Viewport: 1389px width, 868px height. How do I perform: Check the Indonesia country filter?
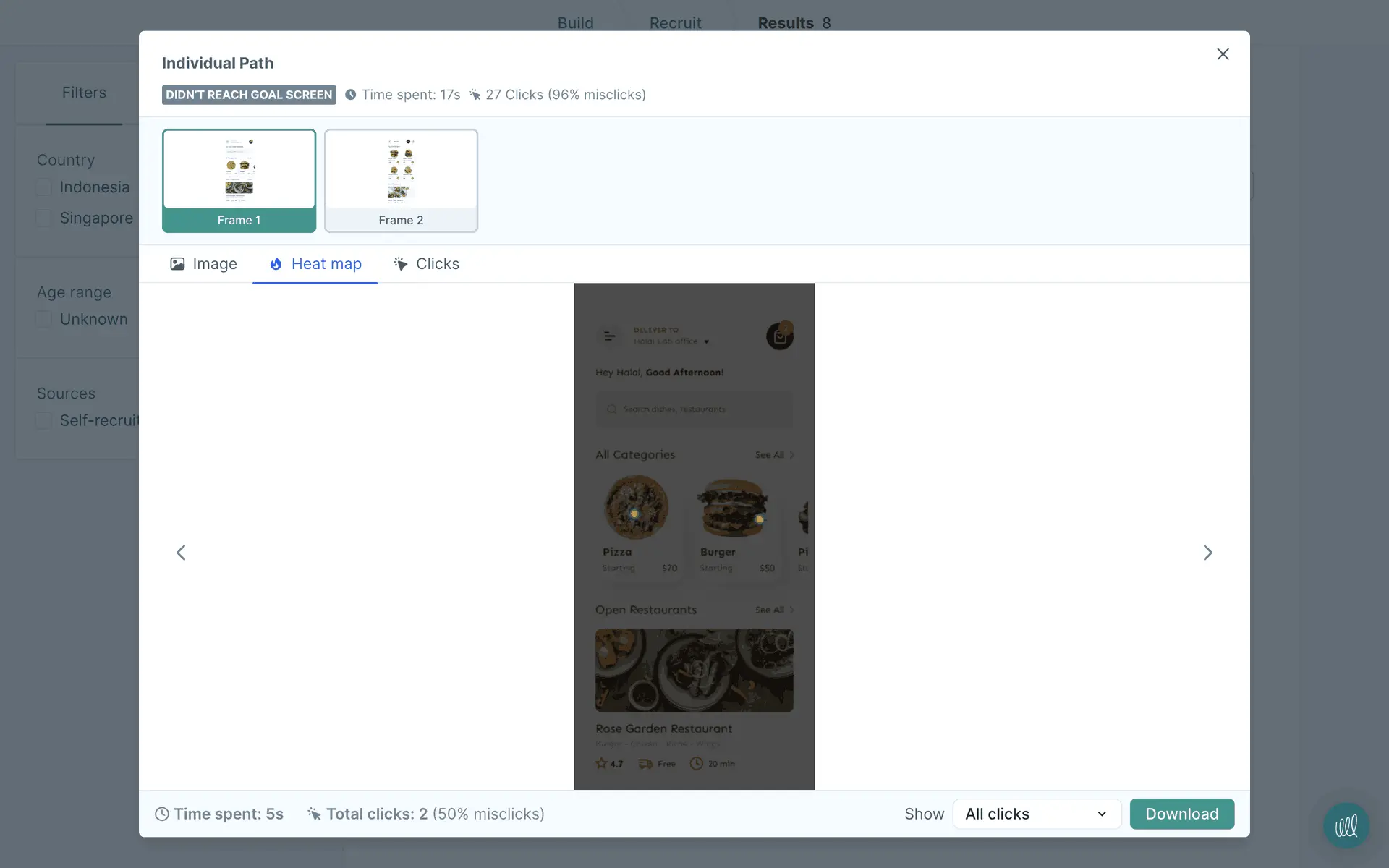coord(44,187)
